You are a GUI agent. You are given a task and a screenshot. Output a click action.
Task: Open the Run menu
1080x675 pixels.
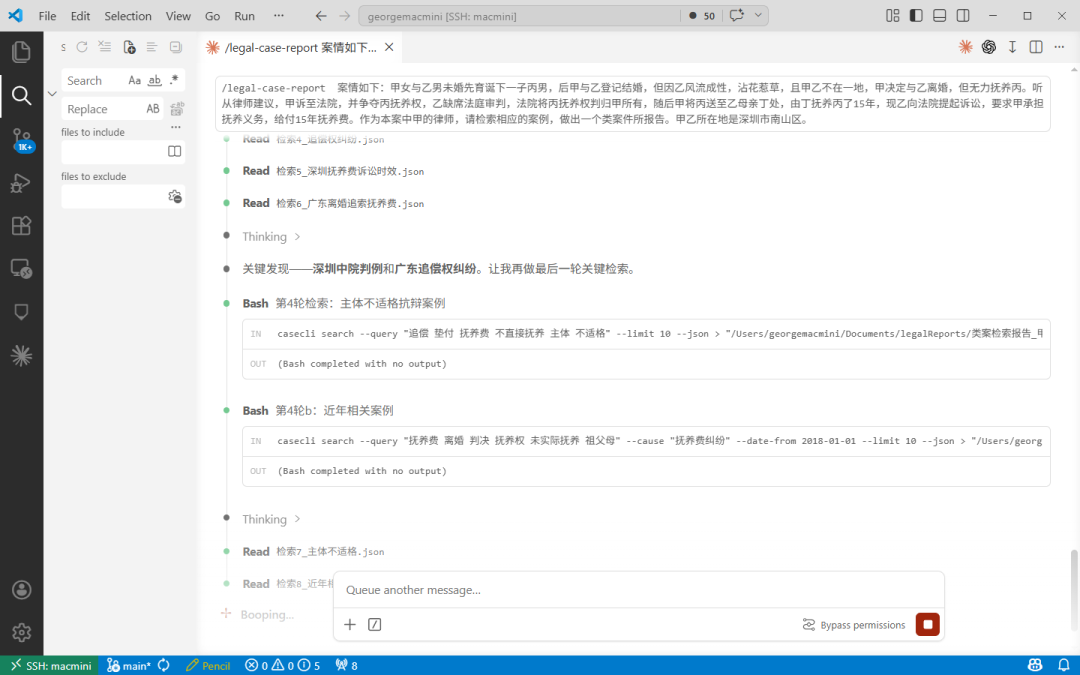tap(245, 16)
